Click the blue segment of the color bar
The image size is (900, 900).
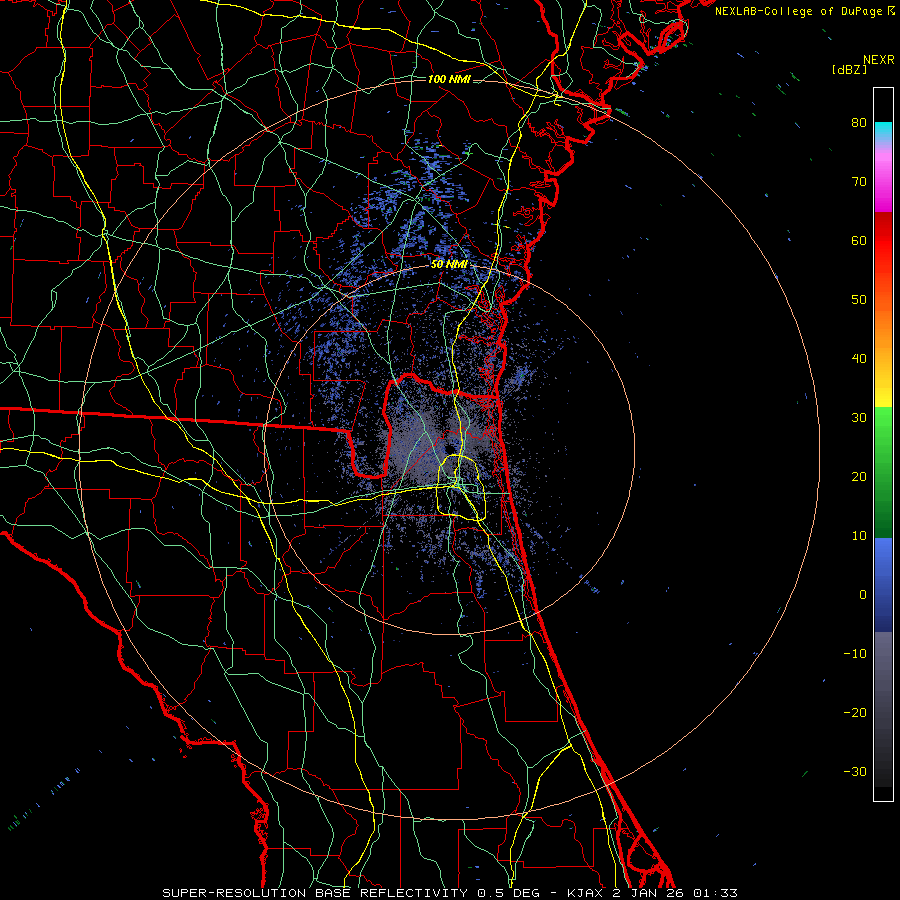(x=883, y=585)
